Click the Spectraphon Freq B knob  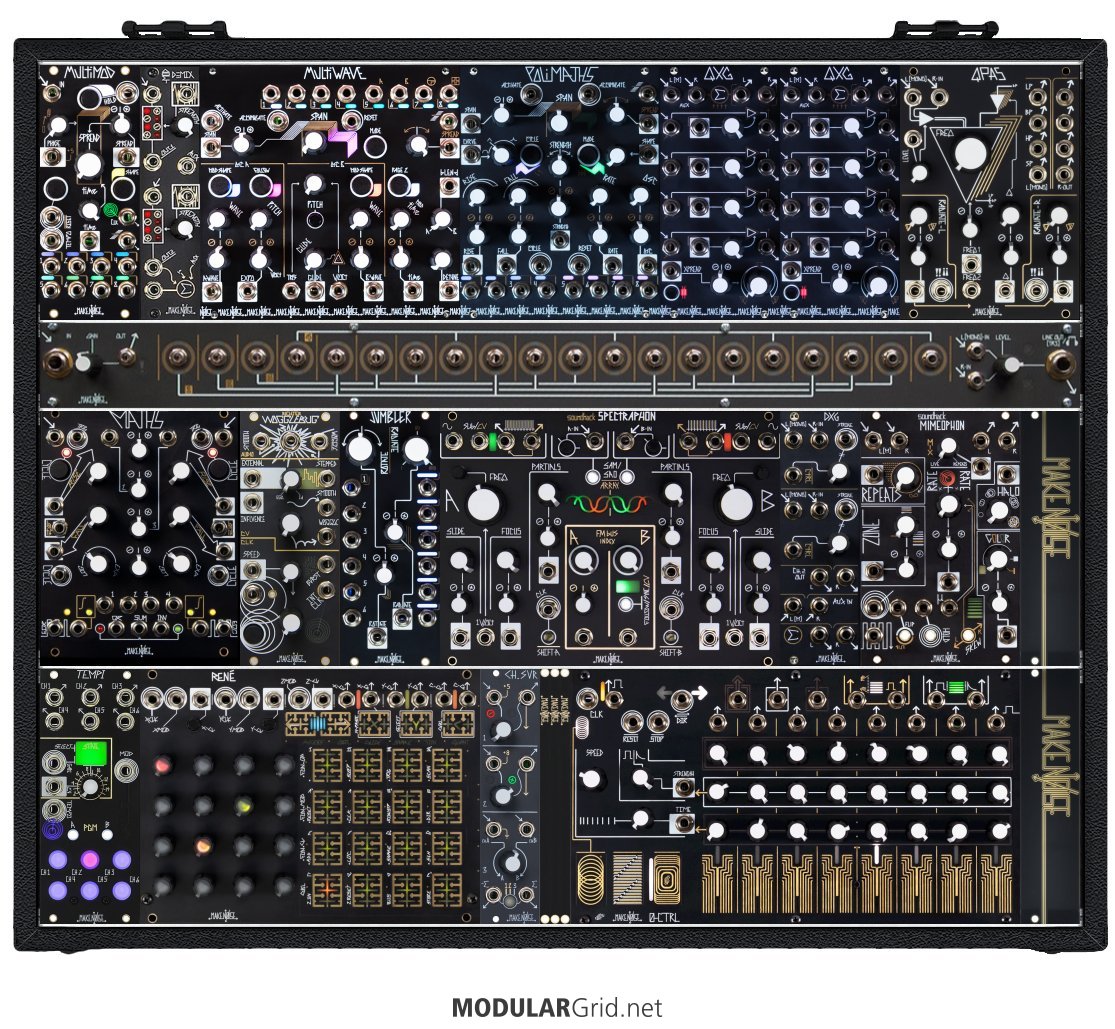[x=736, y=503]
